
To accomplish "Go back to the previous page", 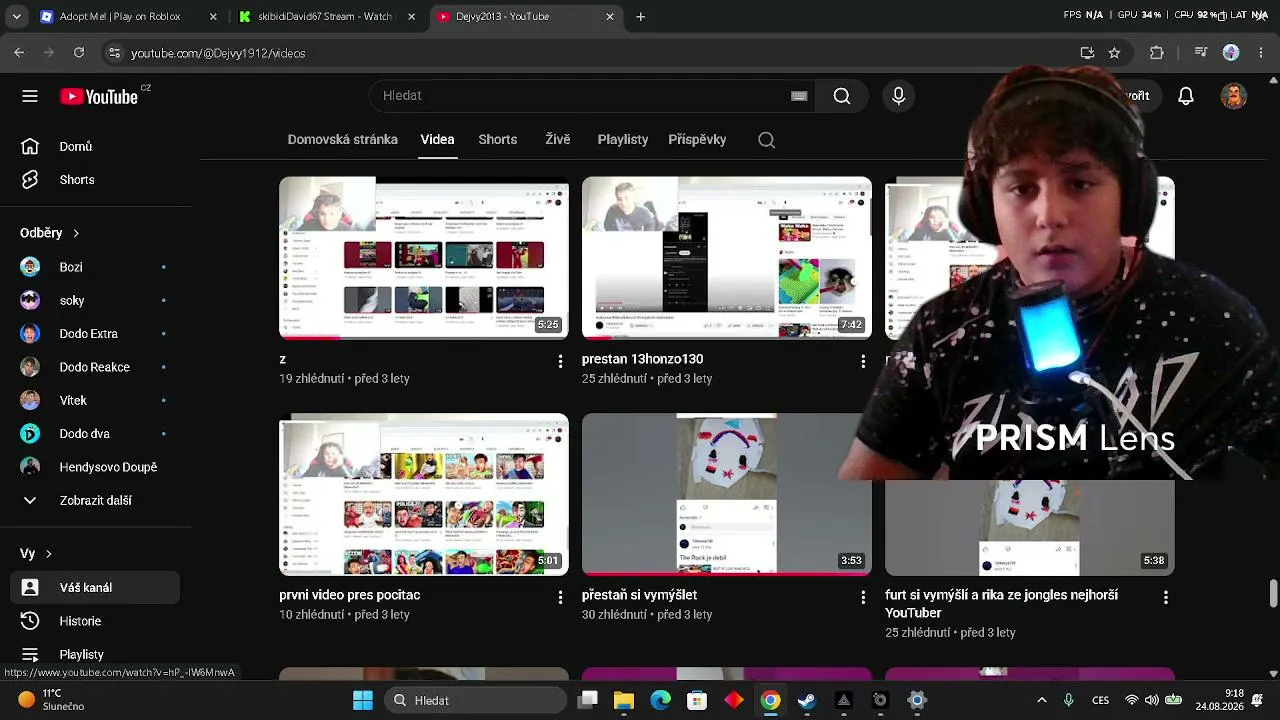I will point(19,53).
